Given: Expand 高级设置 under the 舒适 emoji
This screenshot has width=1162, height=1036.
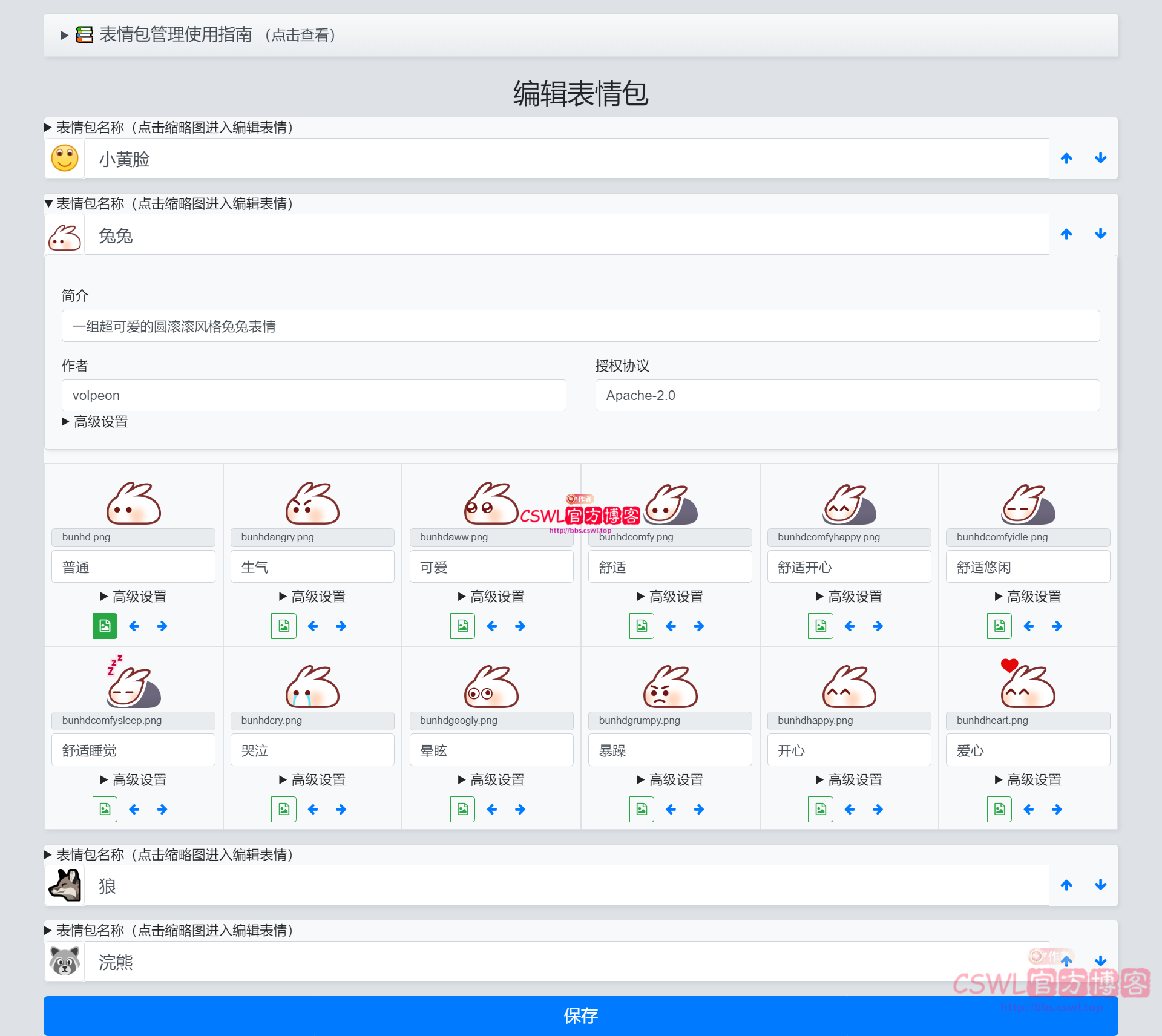Looking at the screenshot, I should 670,597.
